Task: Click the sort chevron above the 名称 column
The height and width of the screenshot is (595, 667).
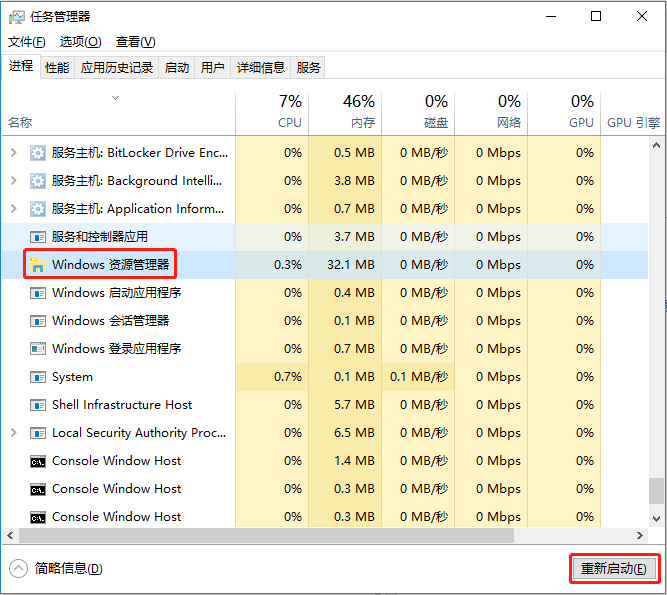Action: click(115, 98)
